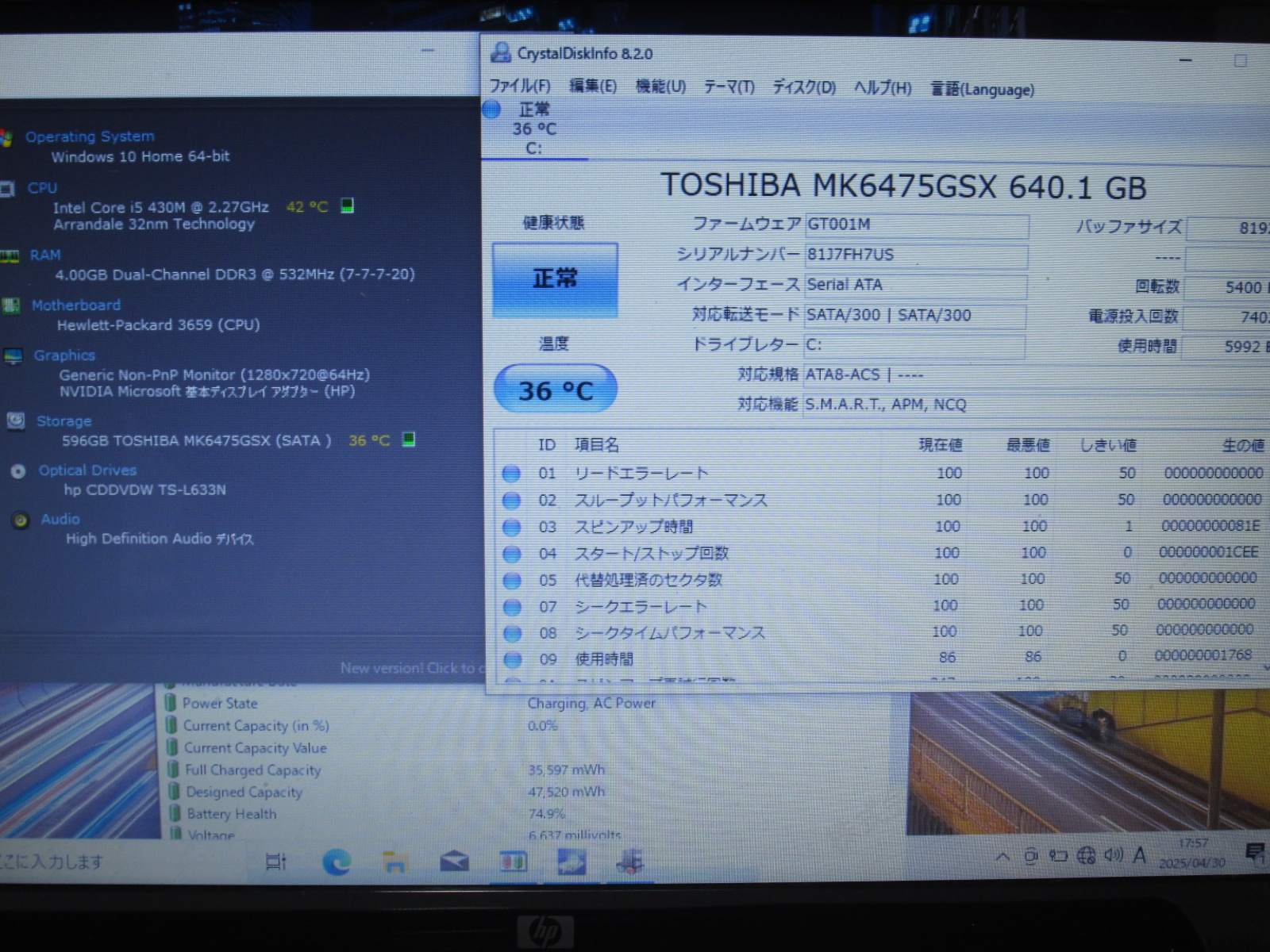Open the Motherboard section link in Speccy

point(76,305)
